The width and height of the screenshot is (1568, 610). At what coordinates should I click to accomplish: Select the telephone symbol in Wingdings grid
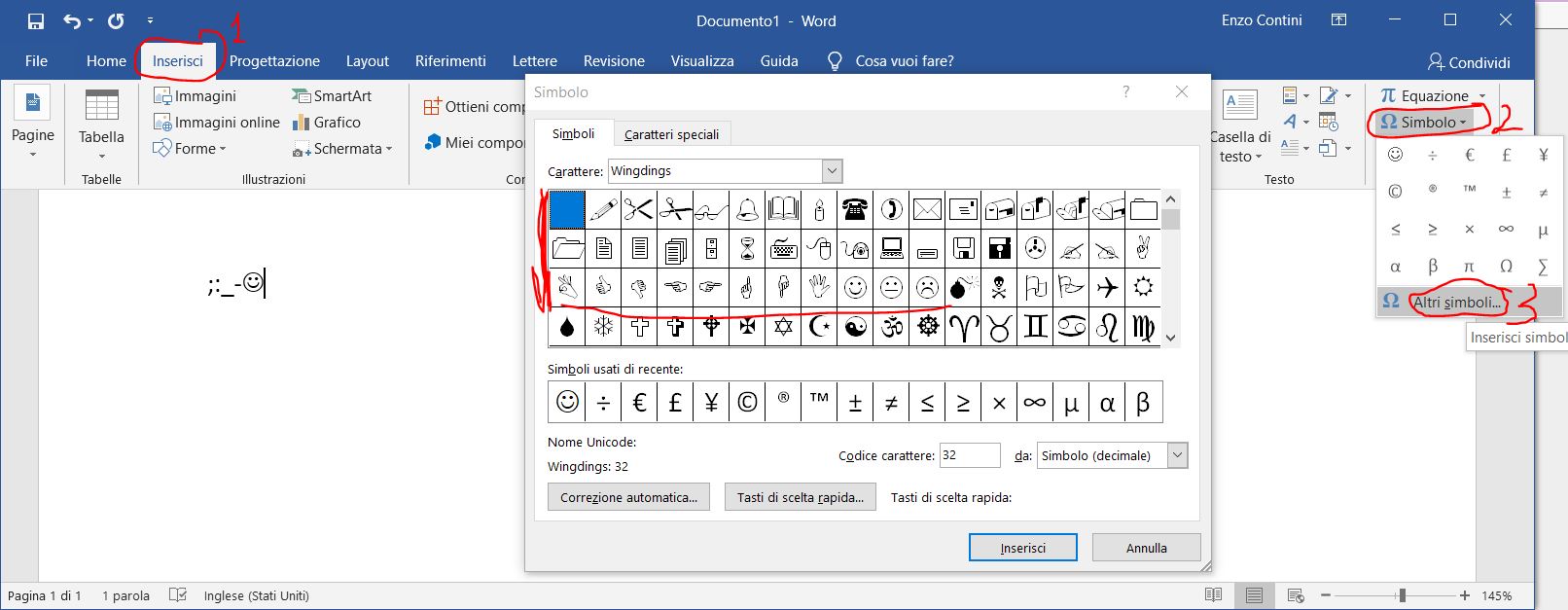point(855,209)
